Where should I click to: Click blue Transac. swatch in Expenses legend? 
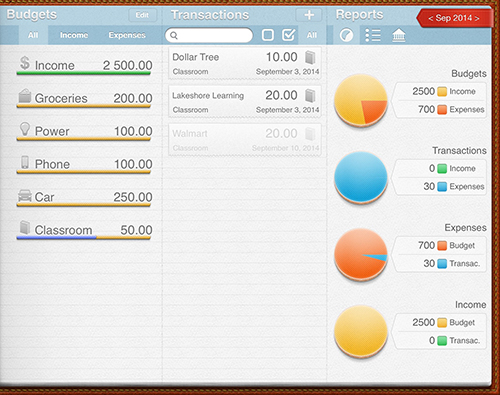point(442,264)
